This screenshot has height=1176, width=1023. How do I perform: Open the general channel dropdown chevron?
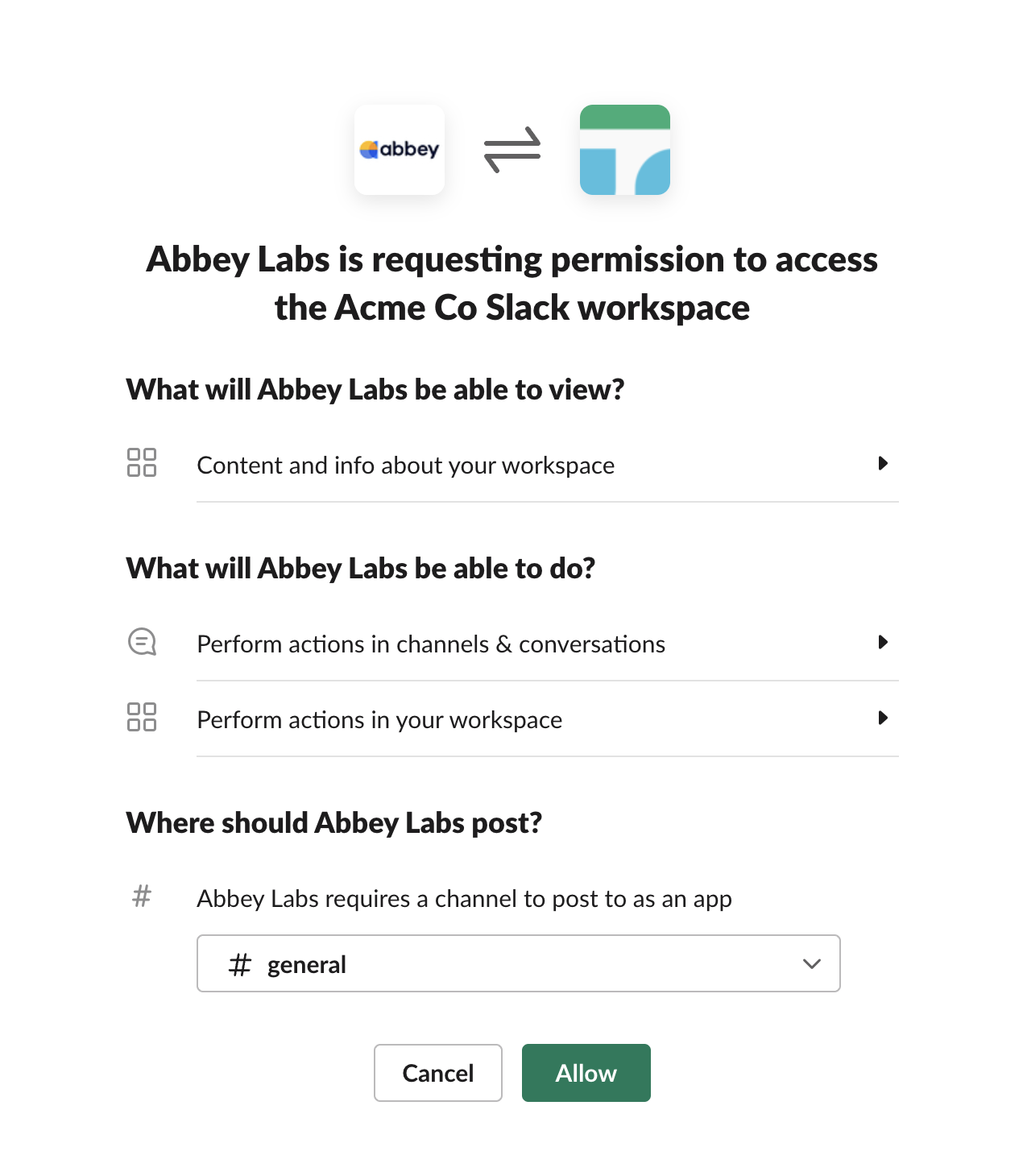[x=812, y=964]
